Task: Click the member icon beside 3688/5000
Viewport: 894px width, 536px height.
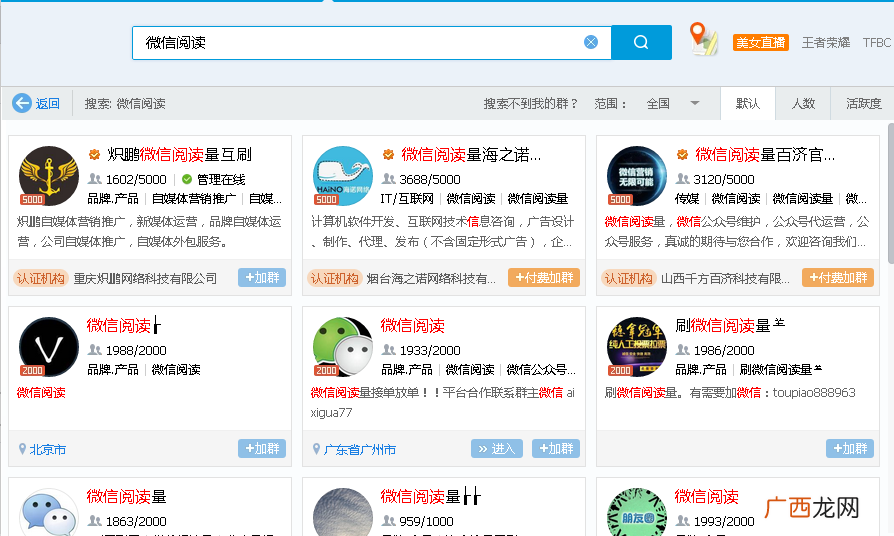Action: click(x=389, y=179)
